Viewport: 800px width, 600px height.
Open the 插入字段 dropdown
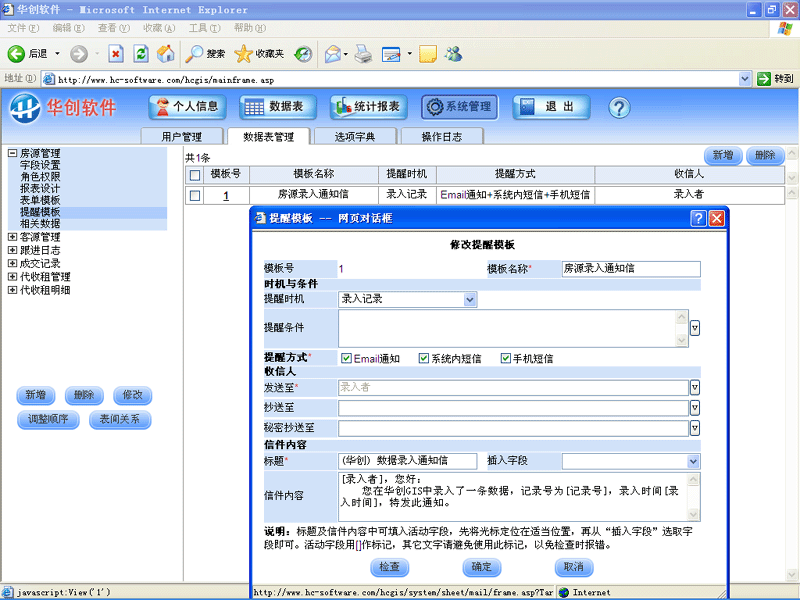coord(693,462)
